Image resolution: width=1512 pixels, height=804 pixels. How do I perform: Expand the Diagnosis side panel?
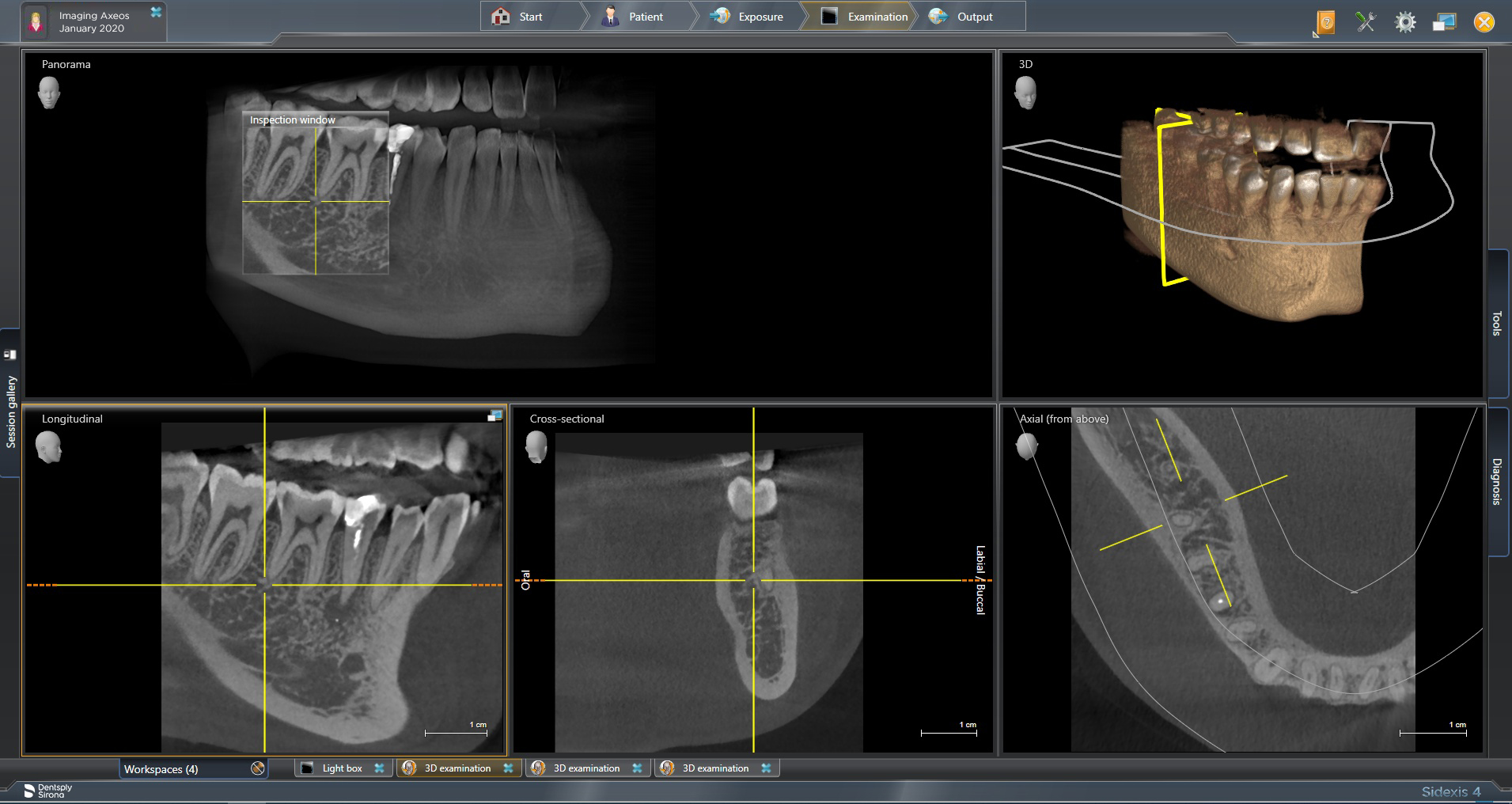click(x=1497, y=481)
